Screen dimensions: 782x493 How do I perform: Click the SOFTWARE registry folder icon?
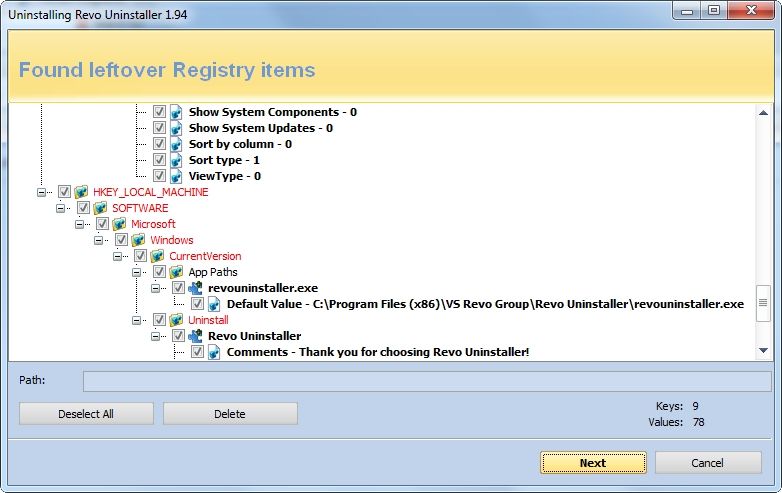pyautogui.click(x=100, y=208)
